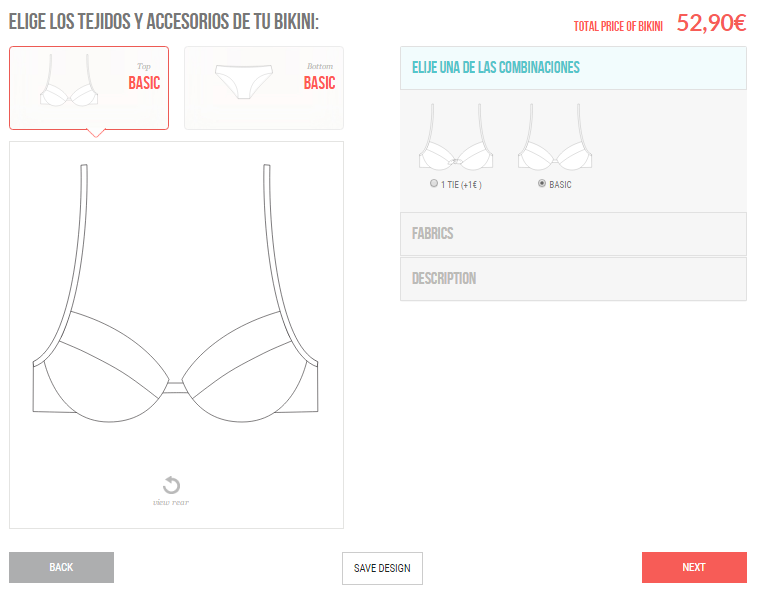Select the BASIC radio button
The image size is (761, 596).
coord(542,183)
